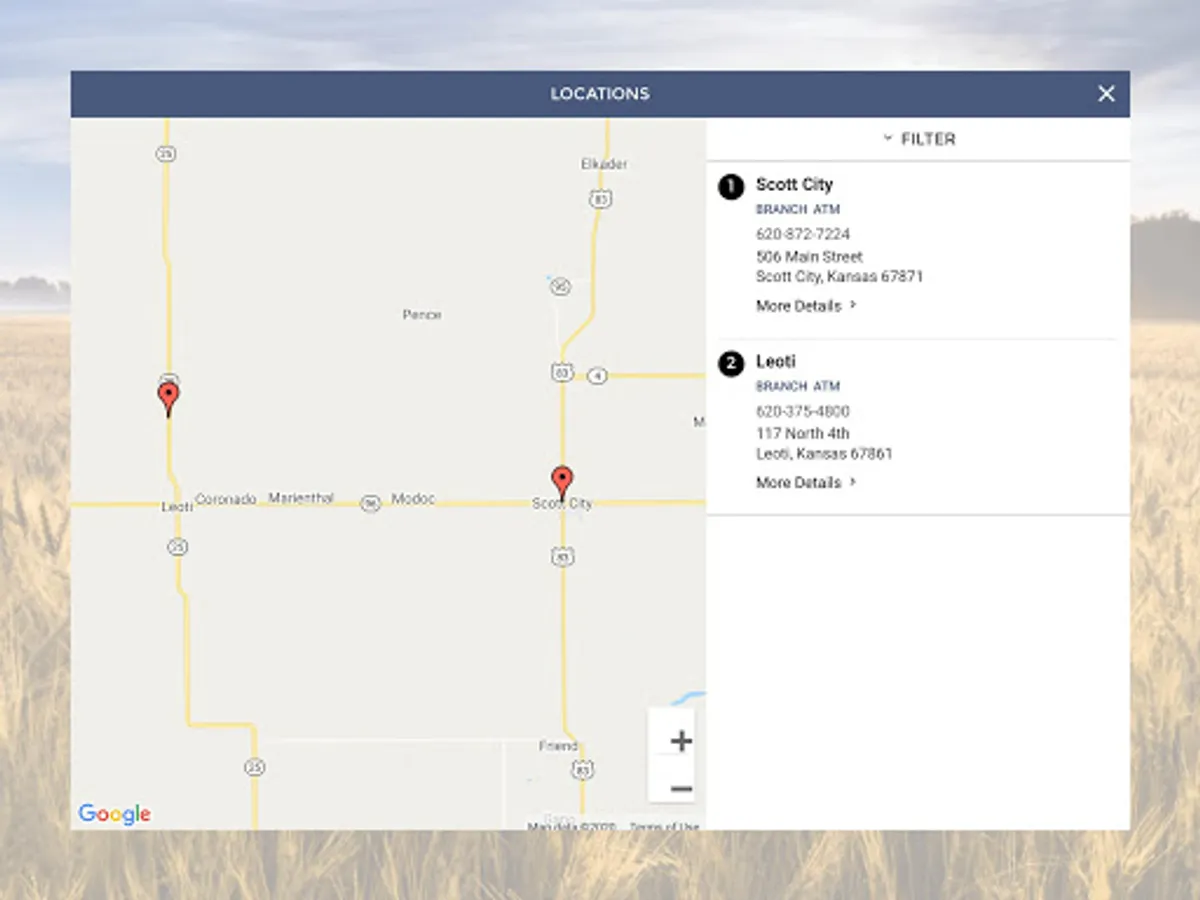
Task: Click the Coronado label on map
Action: pyautogui.click(x=226, y=498)
